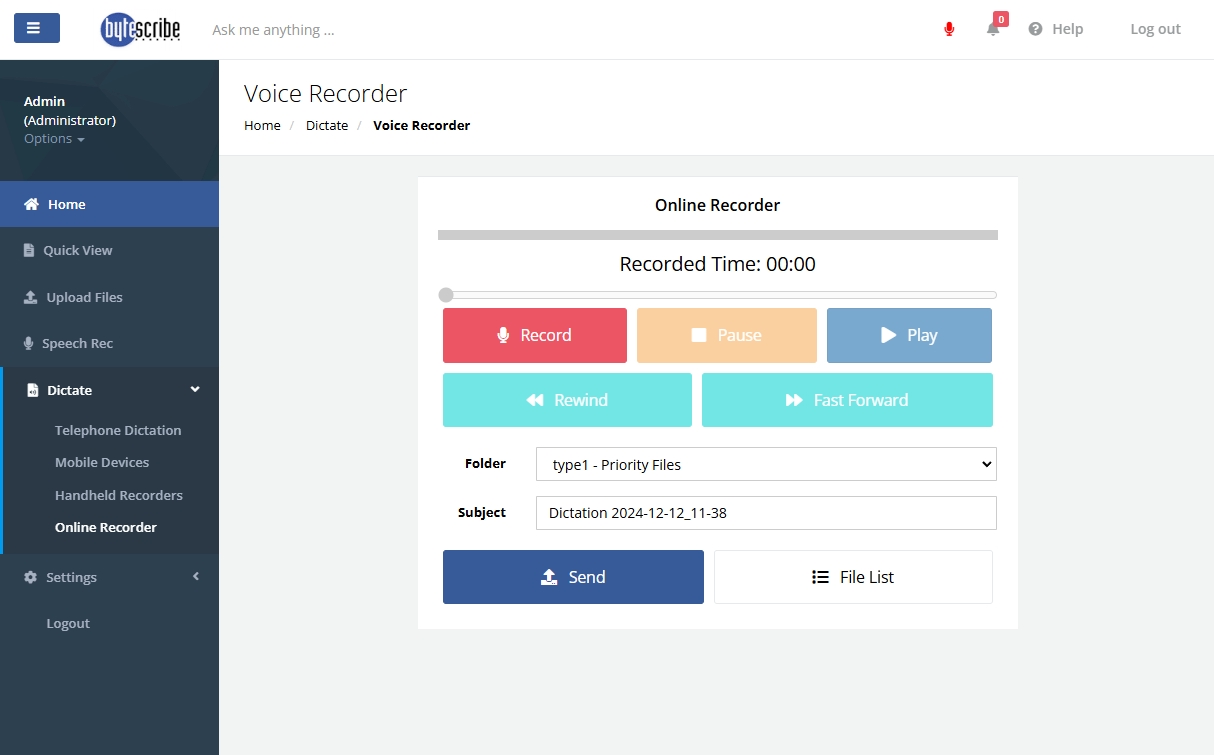Click the Dictate file icon
The height and width of the screenshot is (755, 1214).
click(x=32, y=390)
